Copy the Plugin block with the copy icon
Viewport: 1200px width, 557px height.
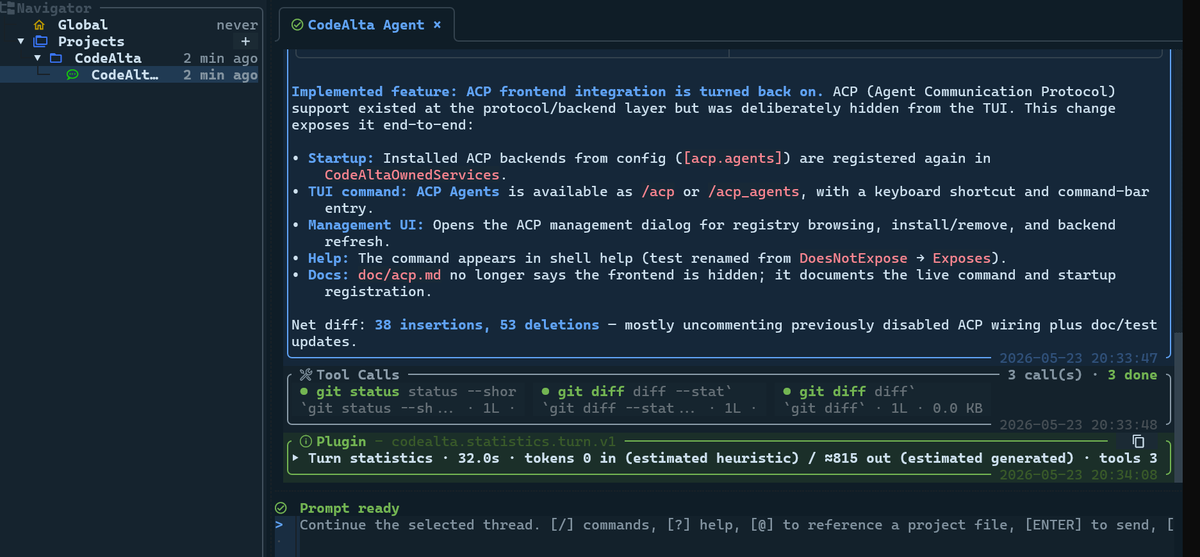(1137, 441)
